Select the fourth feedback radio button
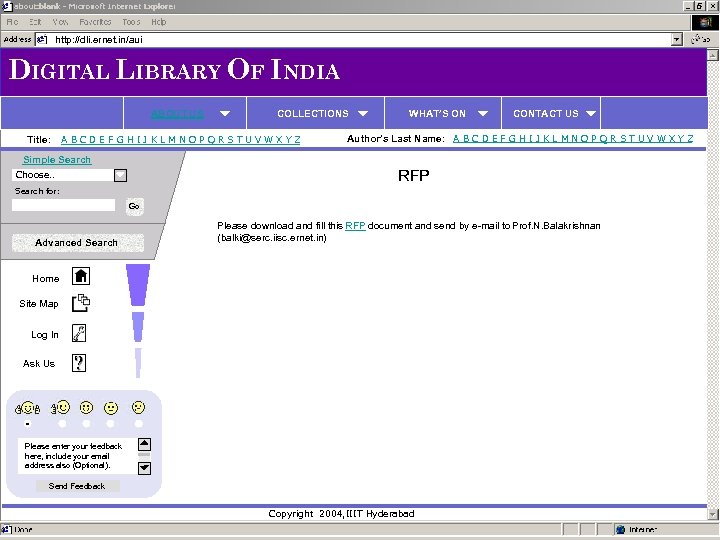The image size is (720, 540). tap(110, 424)
